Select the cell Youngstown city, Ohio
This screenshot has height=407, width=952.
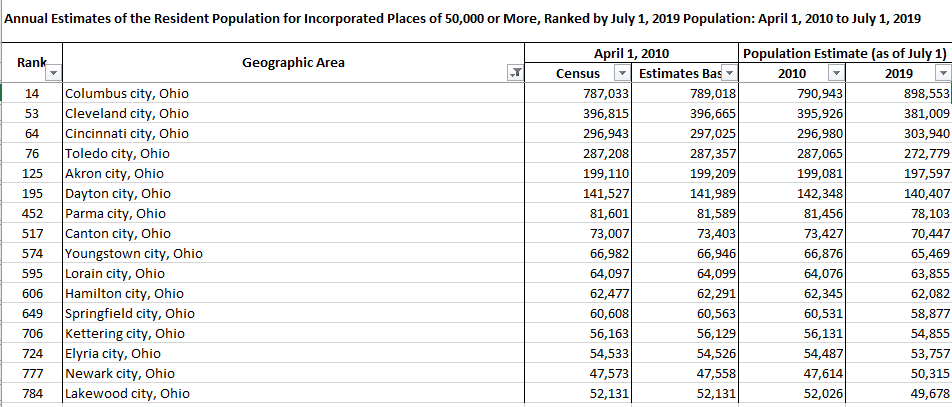coord(293,254)
